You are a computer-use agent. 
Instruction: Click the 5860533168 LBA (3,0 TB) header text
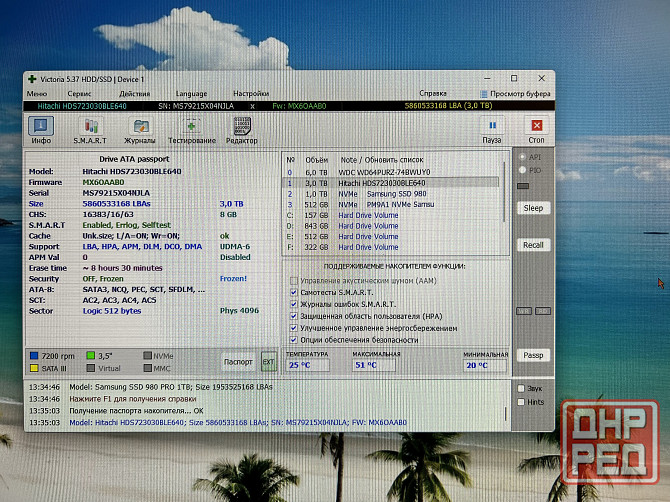point(449,106)
